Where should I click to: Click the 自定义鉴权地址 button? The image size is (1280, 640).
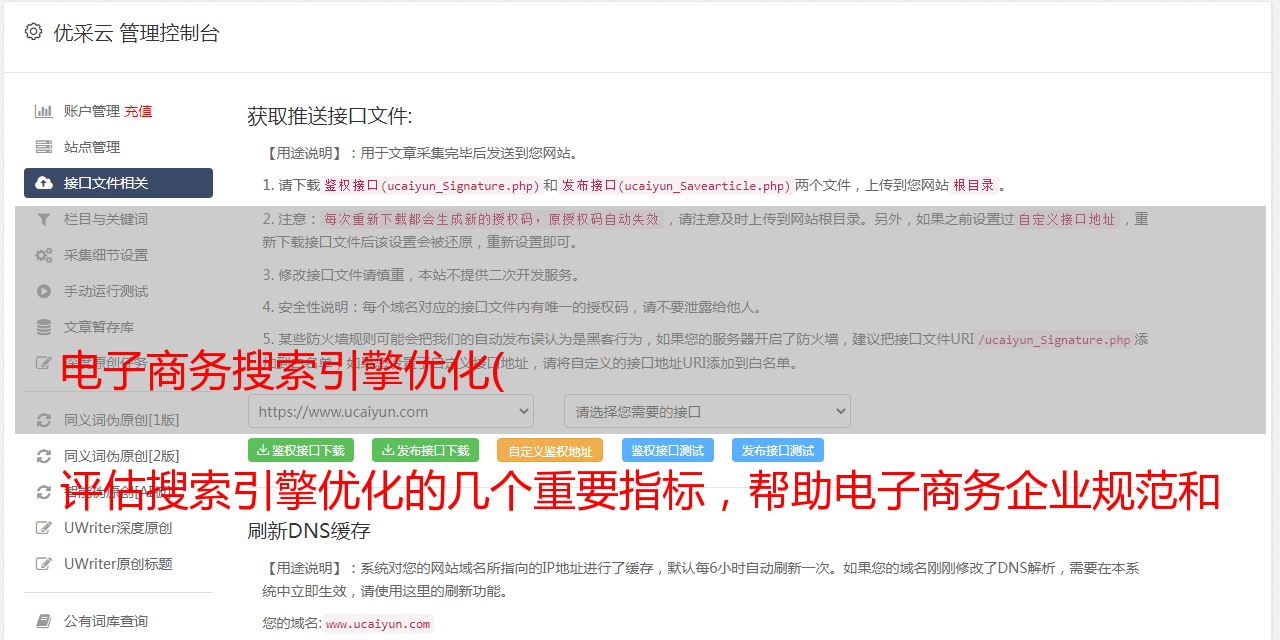[x=550, y=450]
